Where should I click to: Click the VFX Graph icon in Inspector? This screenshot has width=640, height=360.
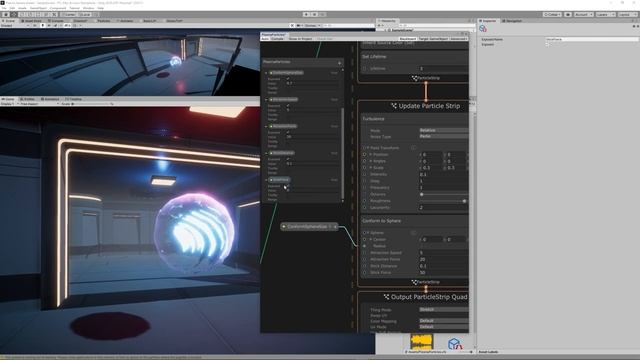483,29
